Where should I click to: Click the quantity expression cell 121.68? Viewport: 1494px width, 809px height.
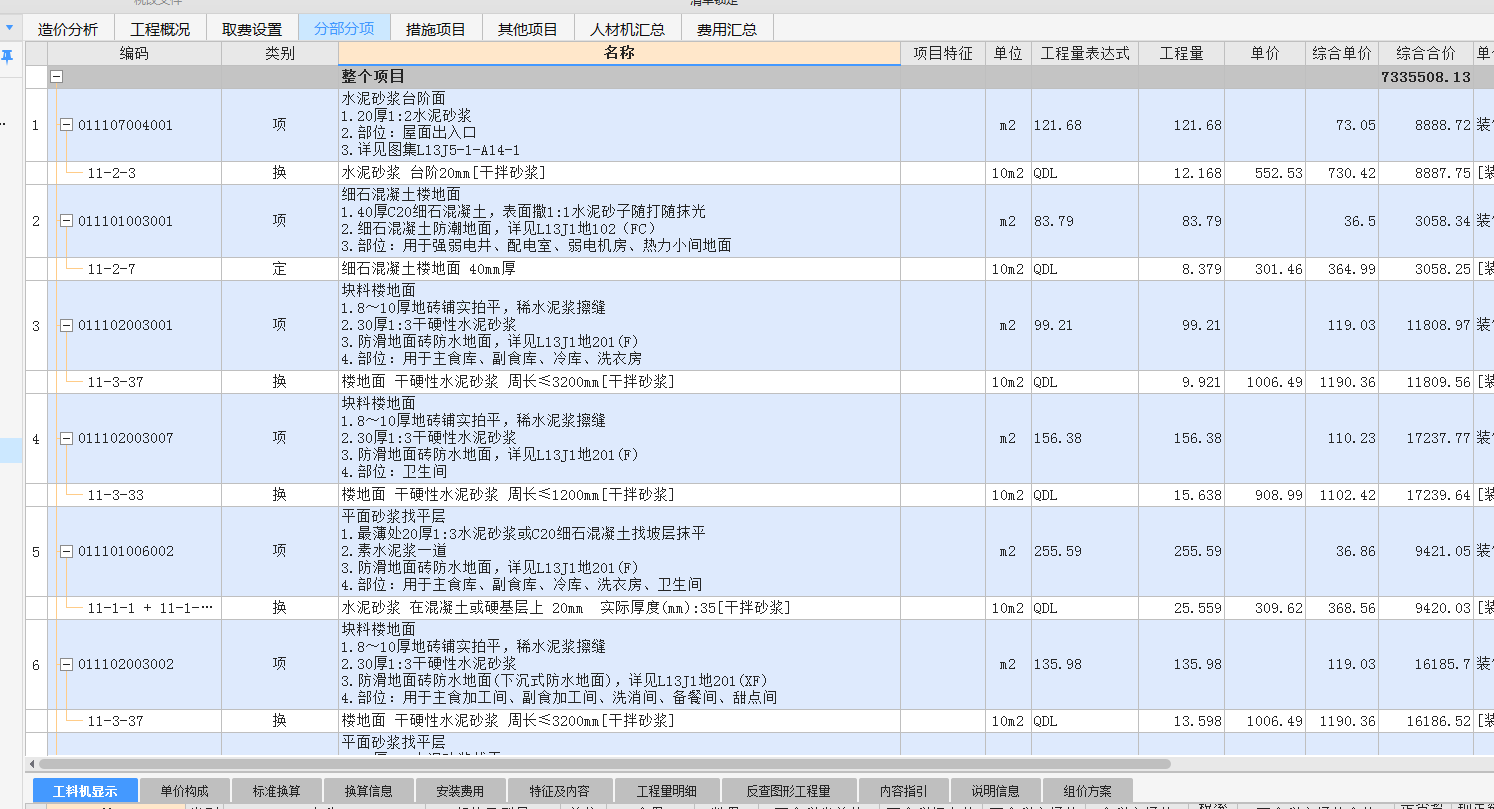[x=1085, y=125]
